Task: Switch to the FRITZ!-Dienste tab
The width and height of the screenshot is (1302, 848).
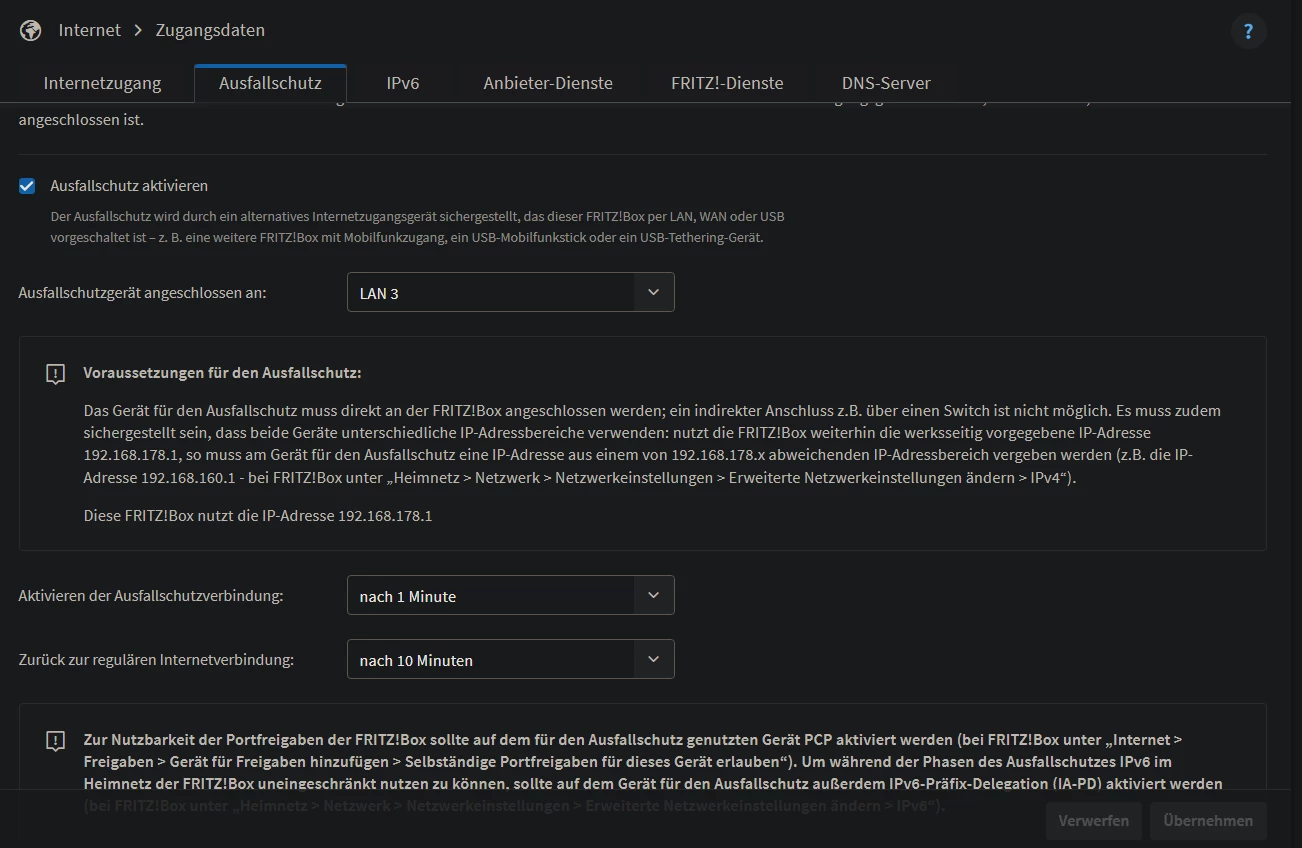Action: pyautogui.click(x=727, y=83)
